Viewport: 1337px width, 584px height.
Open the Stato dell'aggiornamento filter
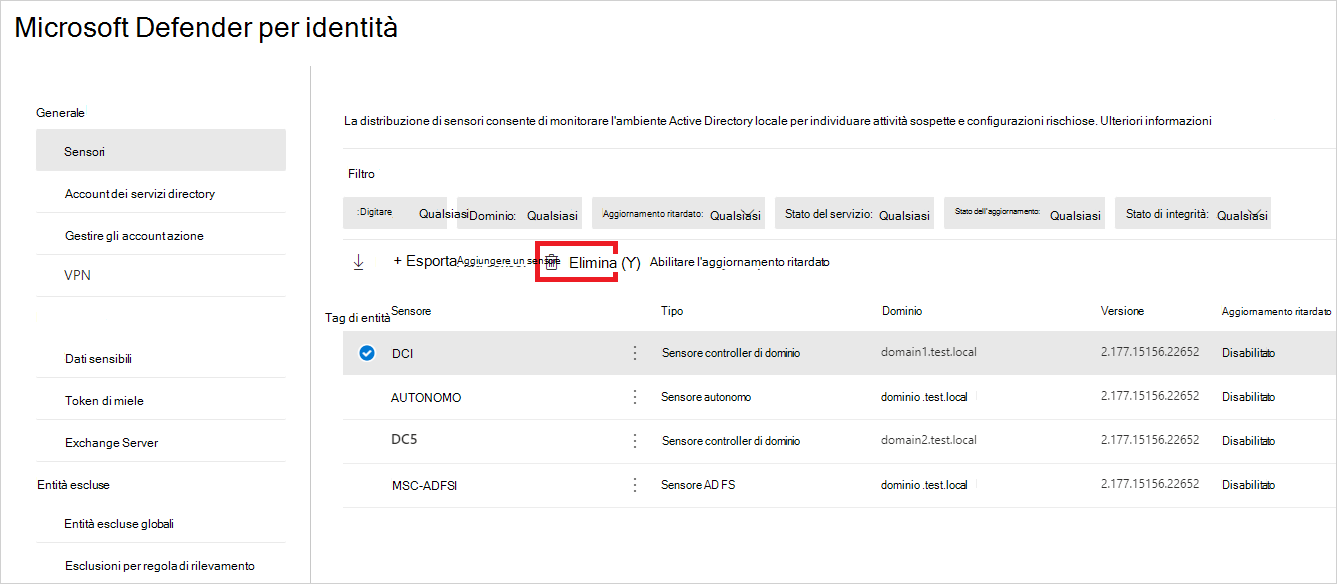pos(1024,214)
